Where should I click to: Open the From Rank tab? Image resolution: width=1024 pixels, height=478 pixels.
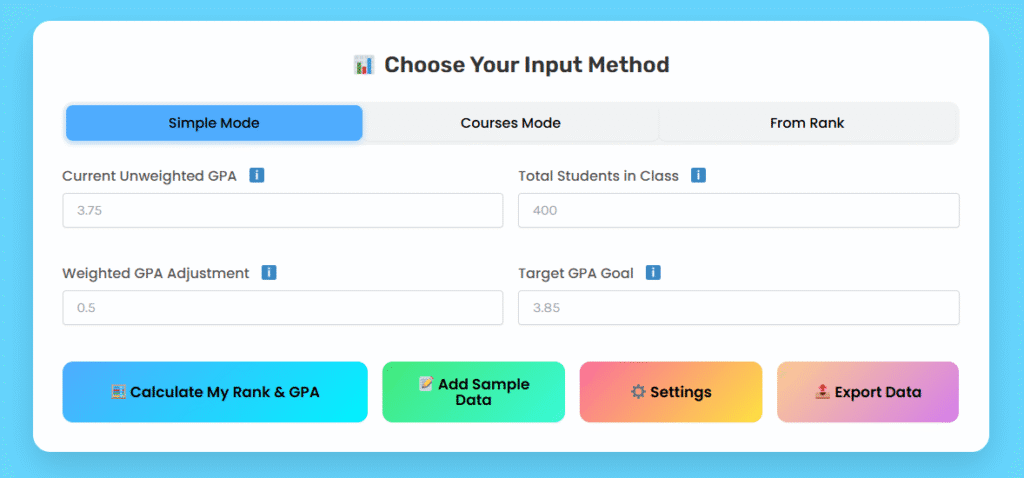pos(807,123)
